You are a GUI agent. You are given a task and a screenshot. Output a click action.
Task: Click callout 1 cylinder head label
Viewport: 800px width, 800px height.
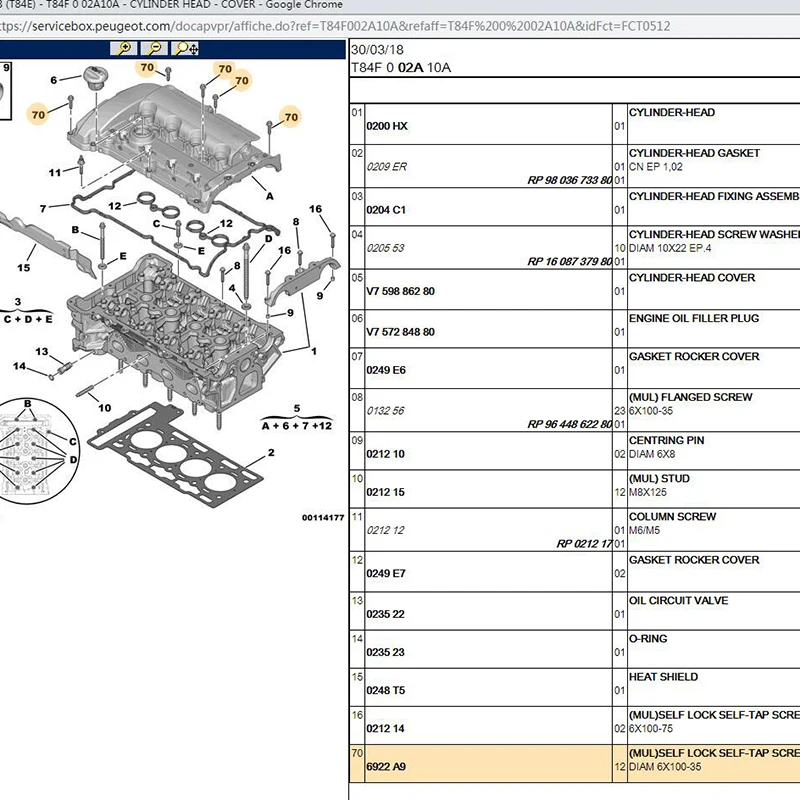(x=314, y=351)
